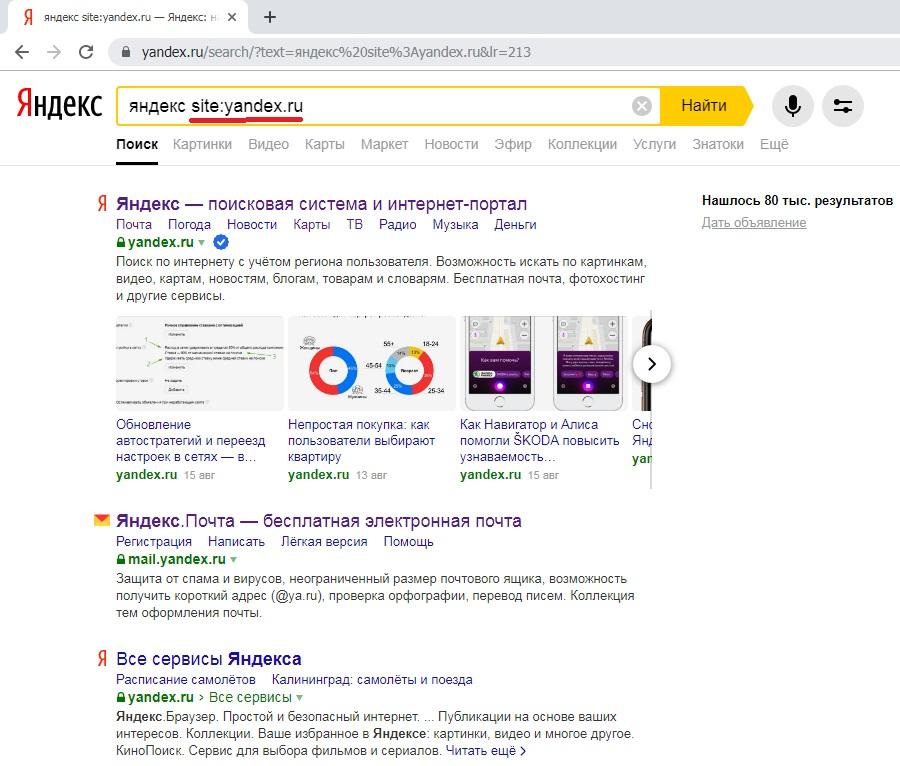Image resolution: width=900 pixels, height=766 pixels.
Task: Expand yandex.ru dropdown arrow in first result
Action: coord(201,243)
